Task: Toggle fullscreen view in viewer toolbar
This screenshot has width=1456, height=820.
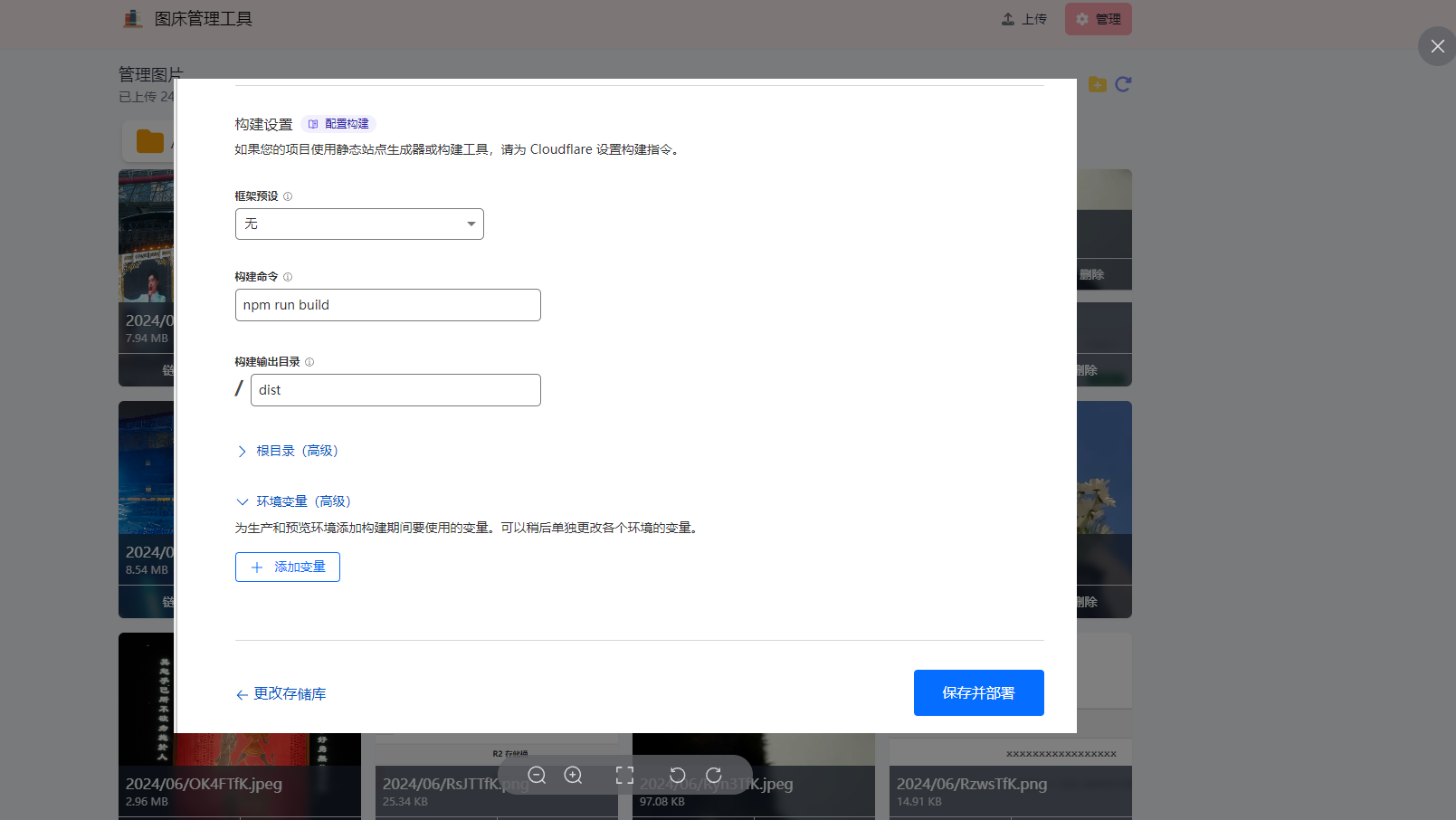Action: pos(624,775)
